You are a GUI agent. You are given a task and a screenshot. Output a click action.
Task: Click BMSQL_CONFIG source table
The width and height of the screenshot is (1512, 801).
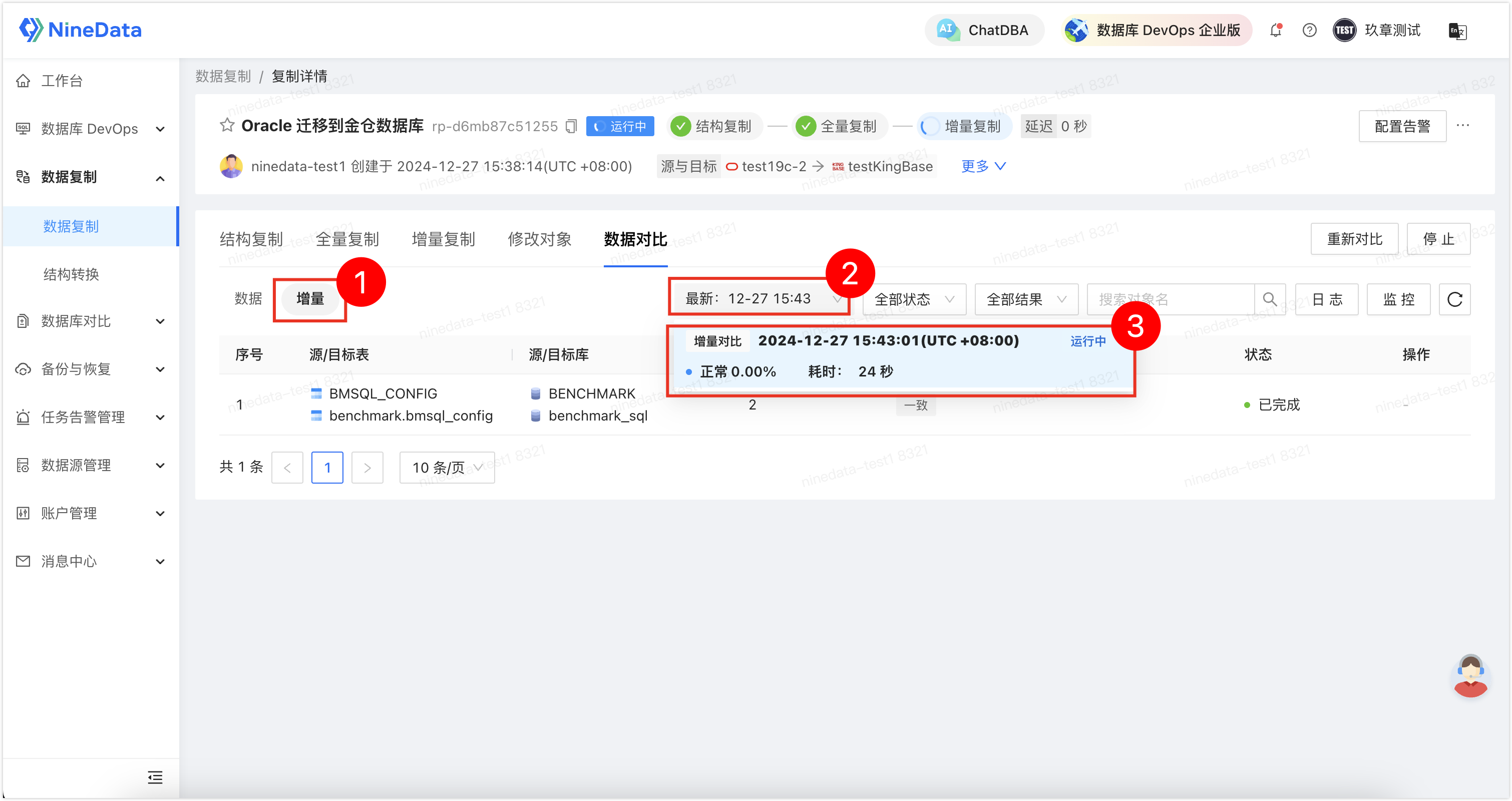[383, 393]
